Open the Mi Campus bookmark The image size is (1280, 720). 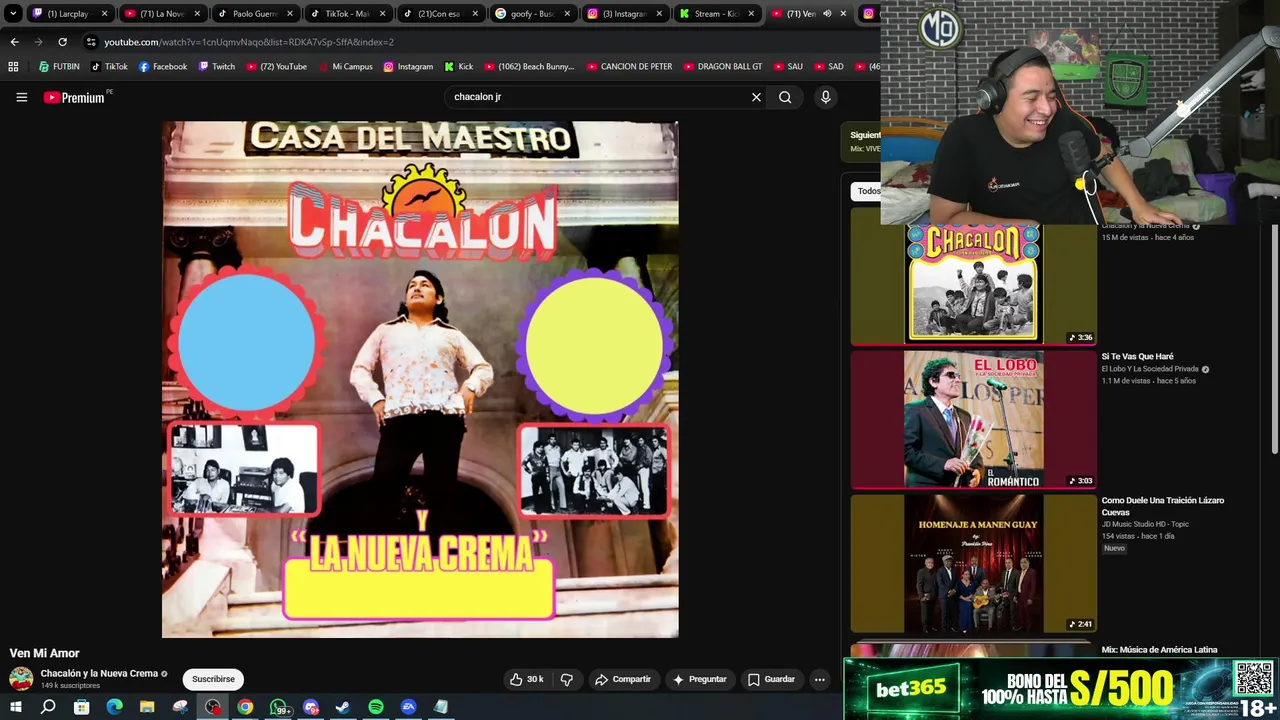coord(345,67)
